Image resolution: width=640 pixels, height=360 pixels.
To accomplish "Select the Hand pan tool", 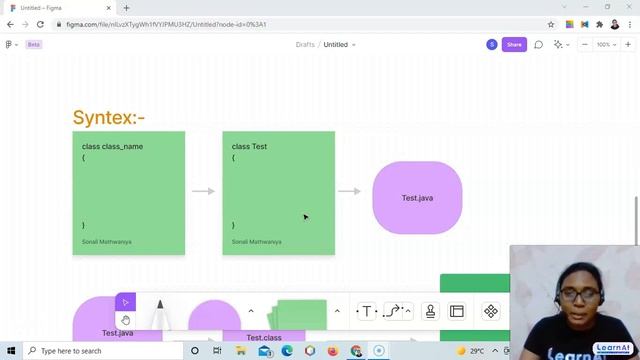I will [125, 320].
